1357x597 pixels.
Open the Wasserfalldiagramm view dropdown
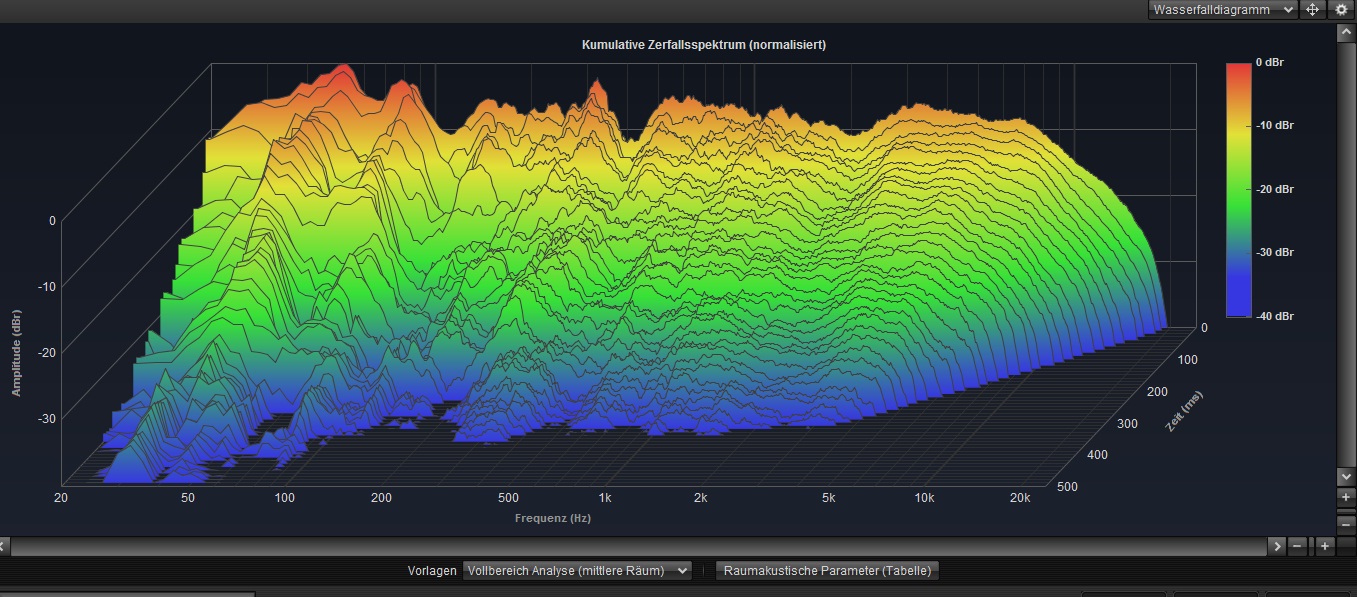1222,10
